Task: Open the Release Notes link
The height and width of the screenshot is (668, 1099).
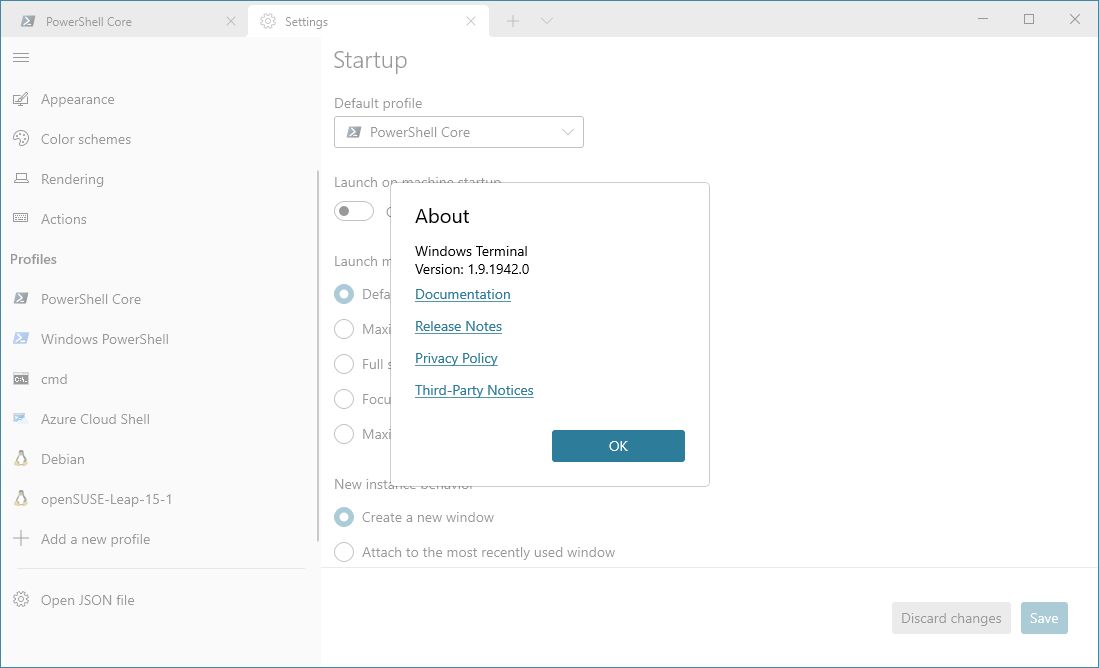Action: coord(458,326)
